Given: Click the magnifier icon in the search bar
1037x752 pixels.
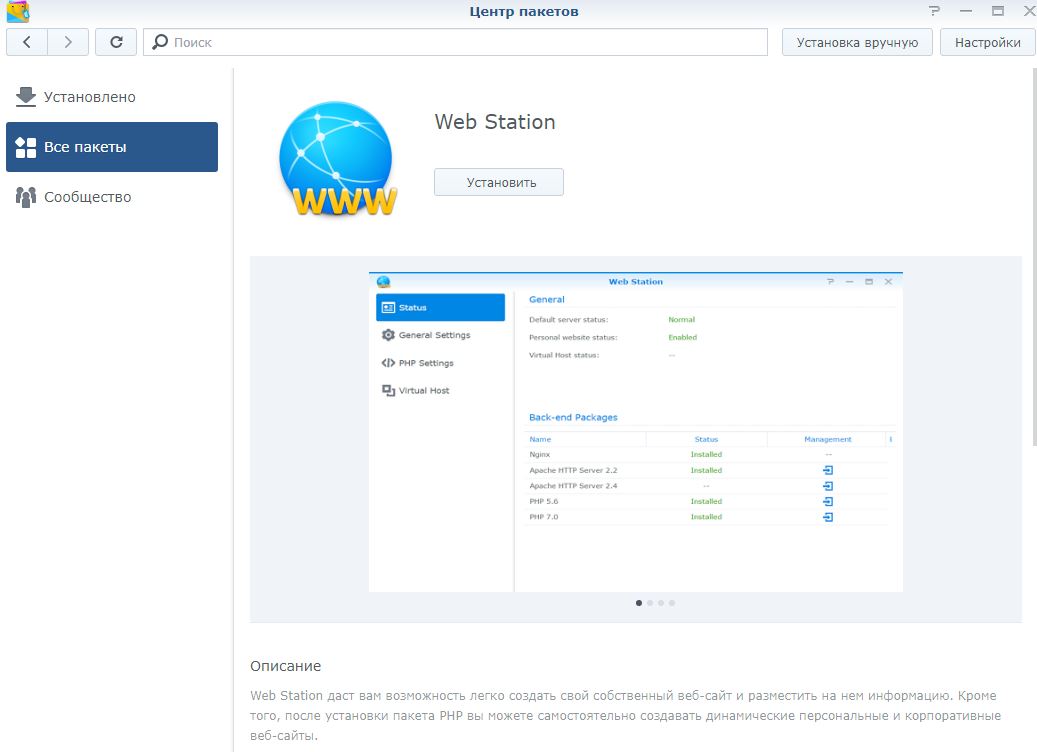Looking at the screenshot, I should [159, 41].
